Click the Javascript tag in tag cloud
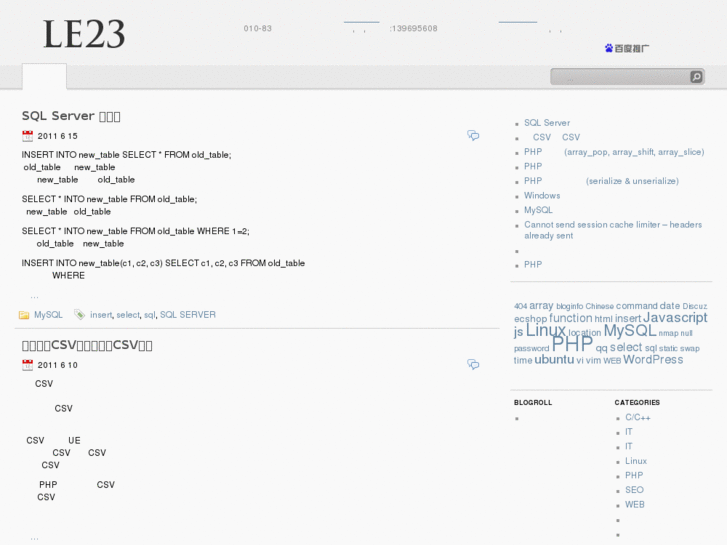Screen dimensions: 727x545 [675, 317]
